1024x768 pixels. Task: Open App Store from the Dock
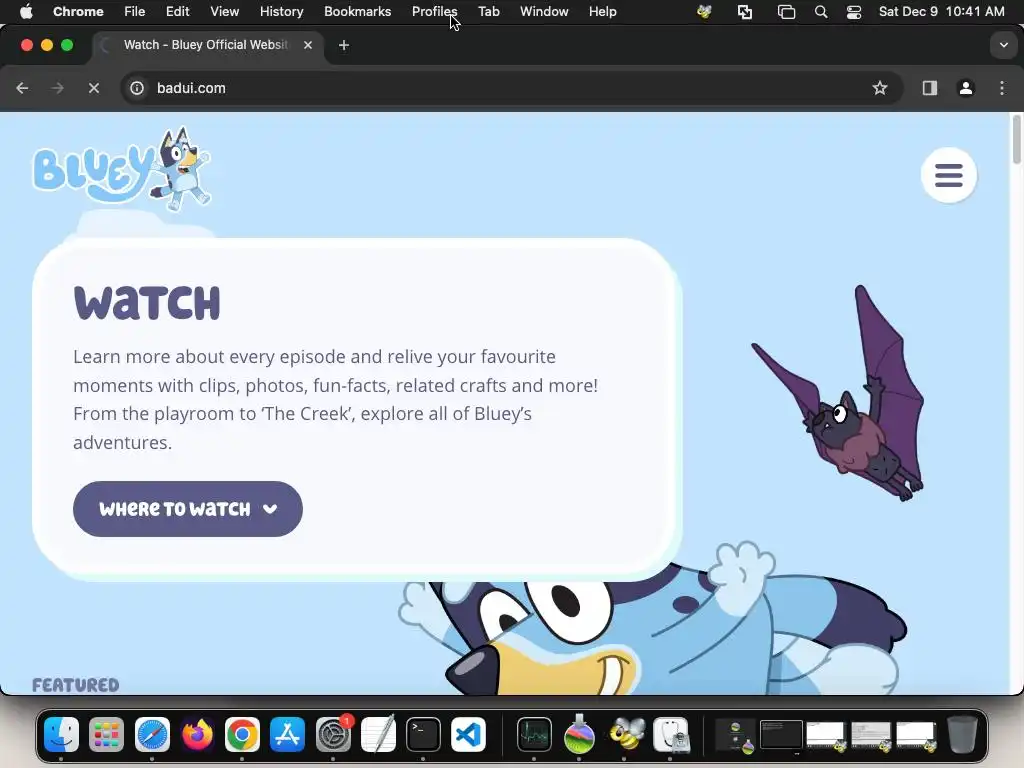[x=287, y=735]
